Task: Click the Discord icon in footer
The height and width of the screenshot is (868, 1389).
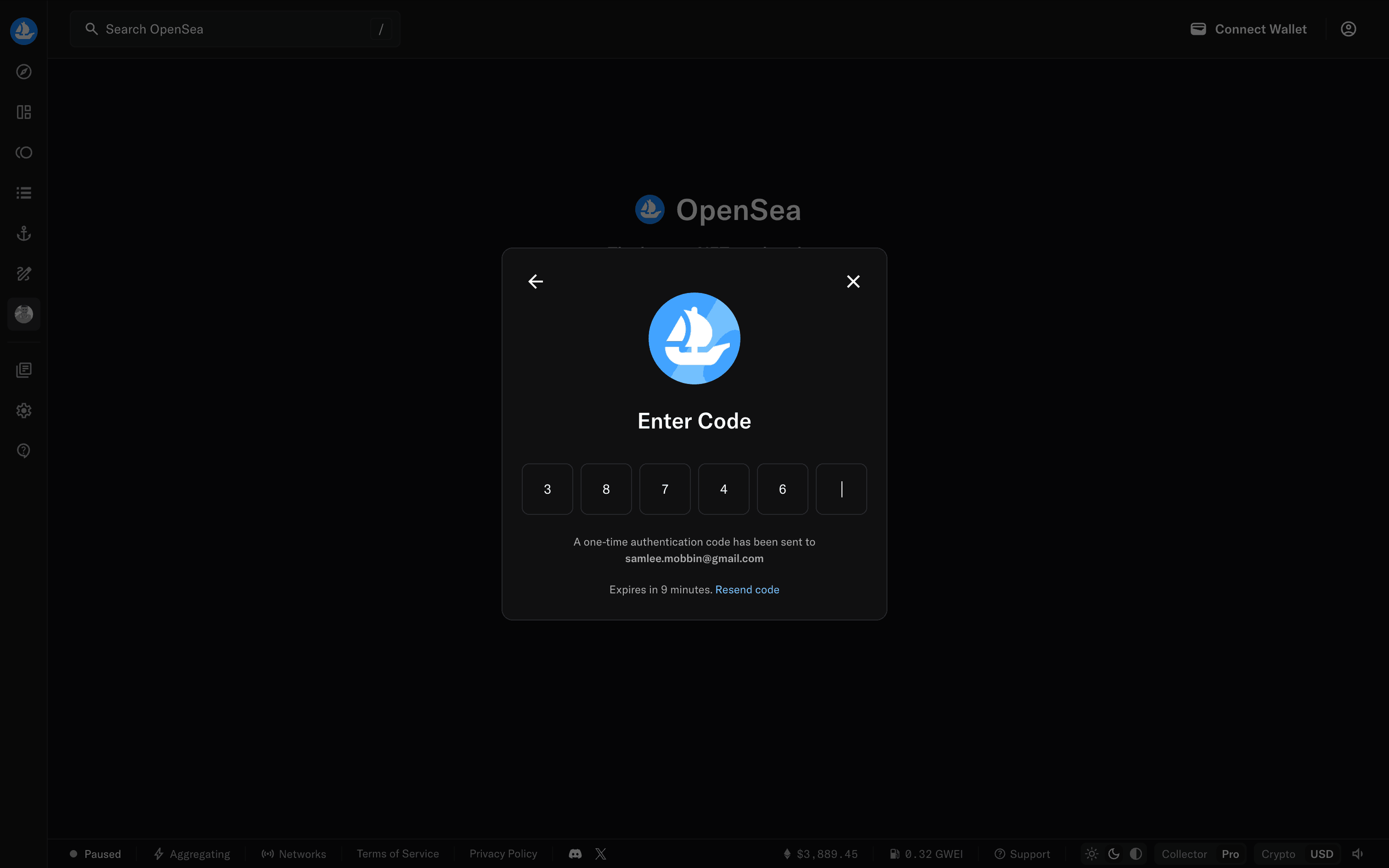Action: click(x=575, y=854)
